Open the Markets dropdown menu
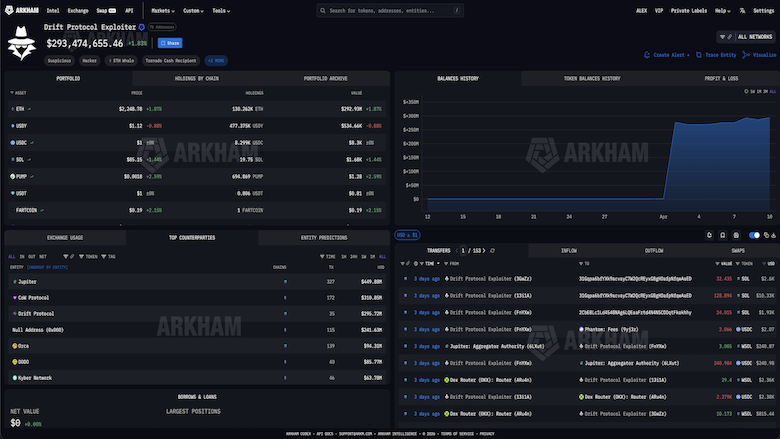 [163, 10]
